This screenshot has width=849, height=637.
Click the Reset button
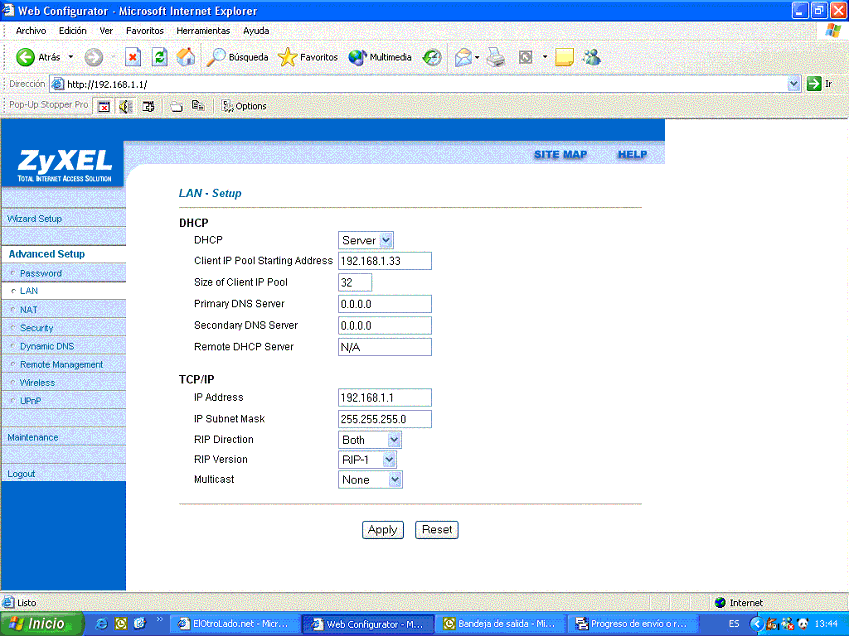tap(437, 530)
